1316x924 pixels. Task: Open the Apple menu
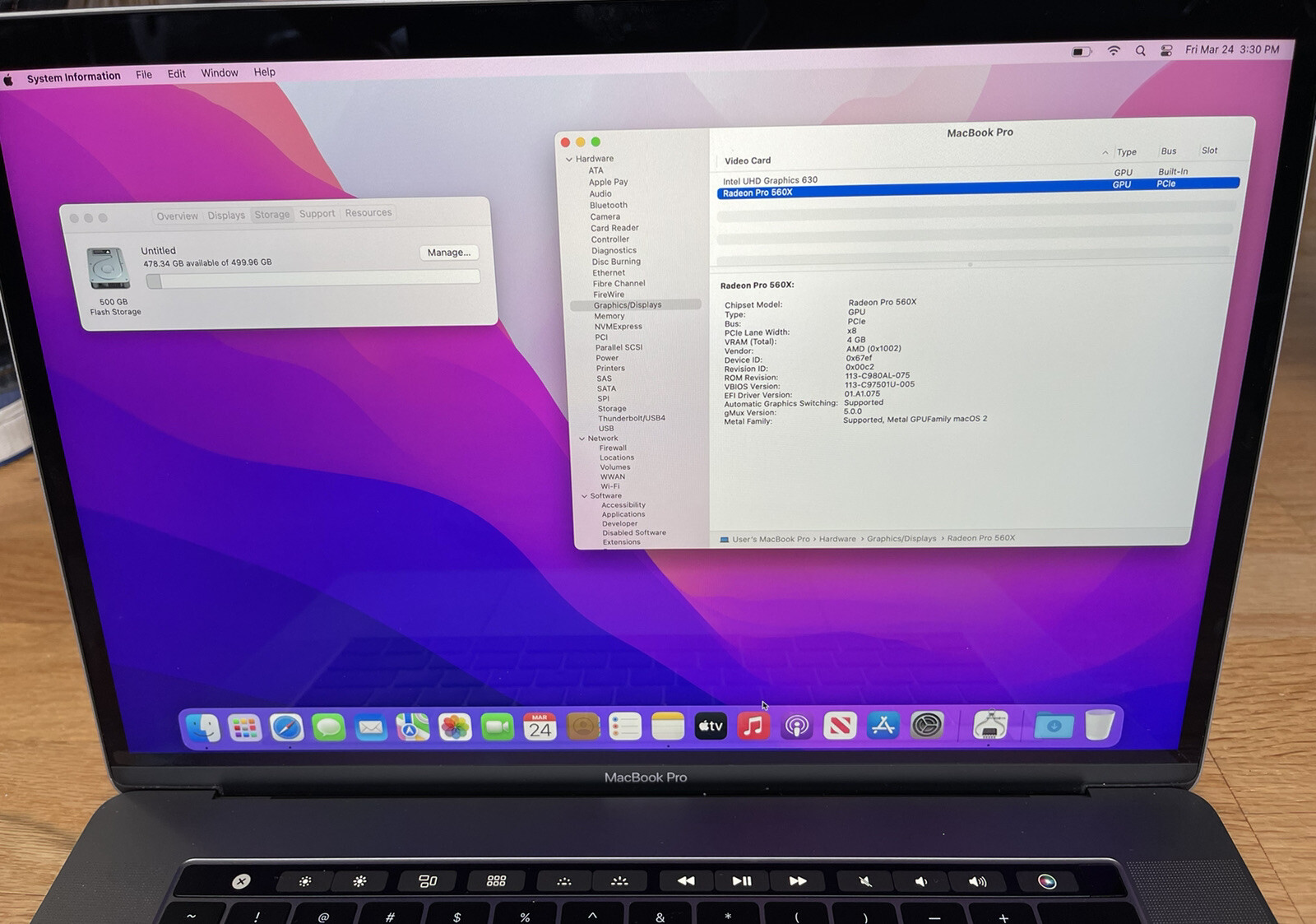8,80
